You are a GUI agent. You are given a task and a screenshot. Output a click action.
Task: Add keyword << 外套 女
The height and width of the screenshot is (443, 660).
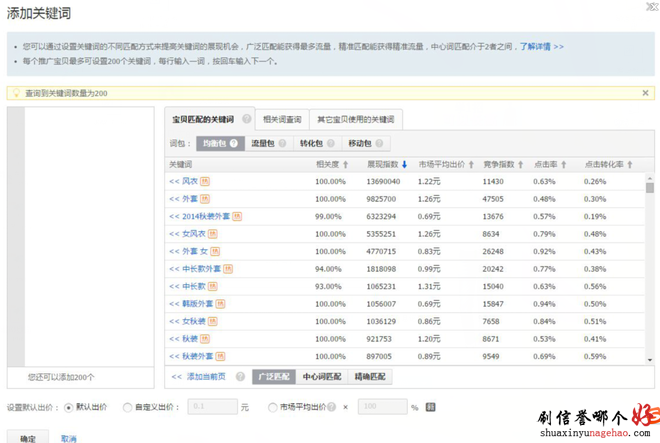189,251
